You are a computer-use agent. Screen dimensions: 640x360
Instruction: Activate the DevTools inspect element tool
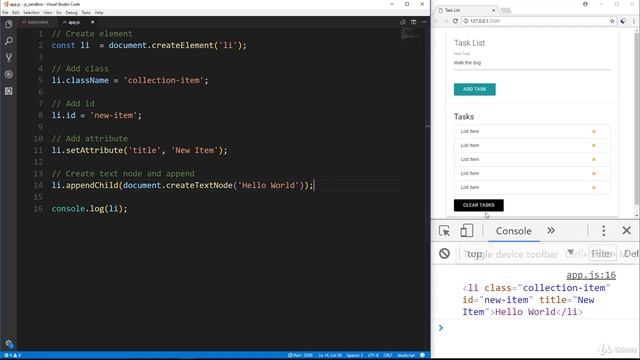tap(444, 231)
